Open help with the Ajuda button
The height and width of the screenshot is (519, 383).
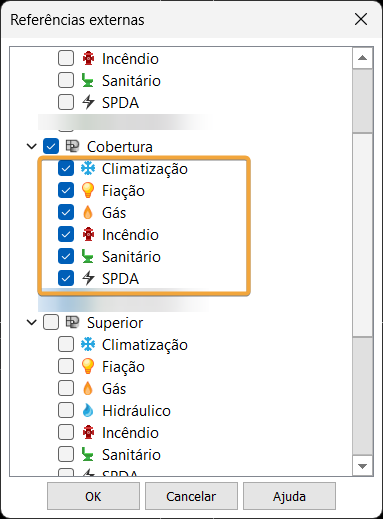tap(289, 496)
